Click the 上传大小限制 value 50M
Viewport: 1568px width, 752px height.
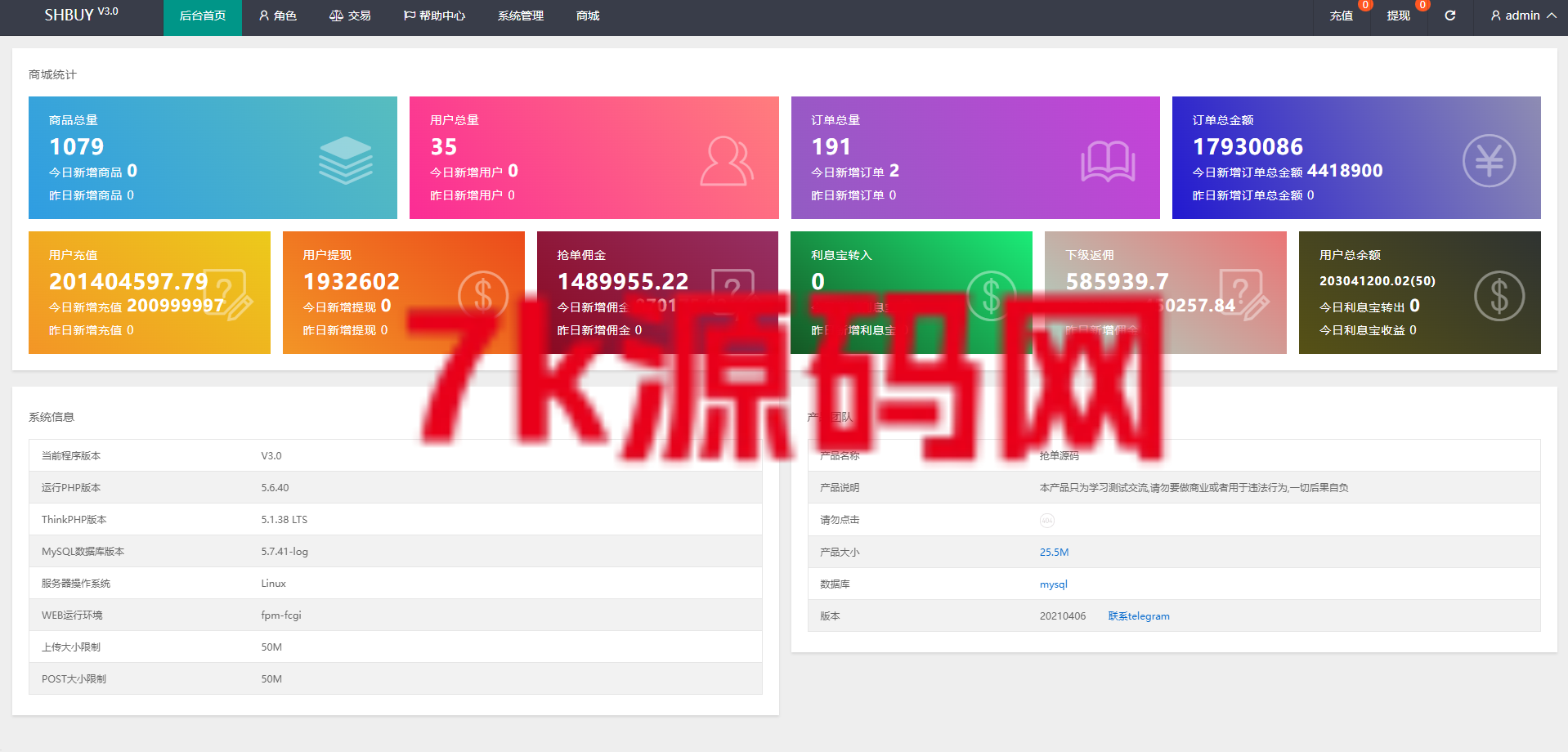tap(271, 647)
